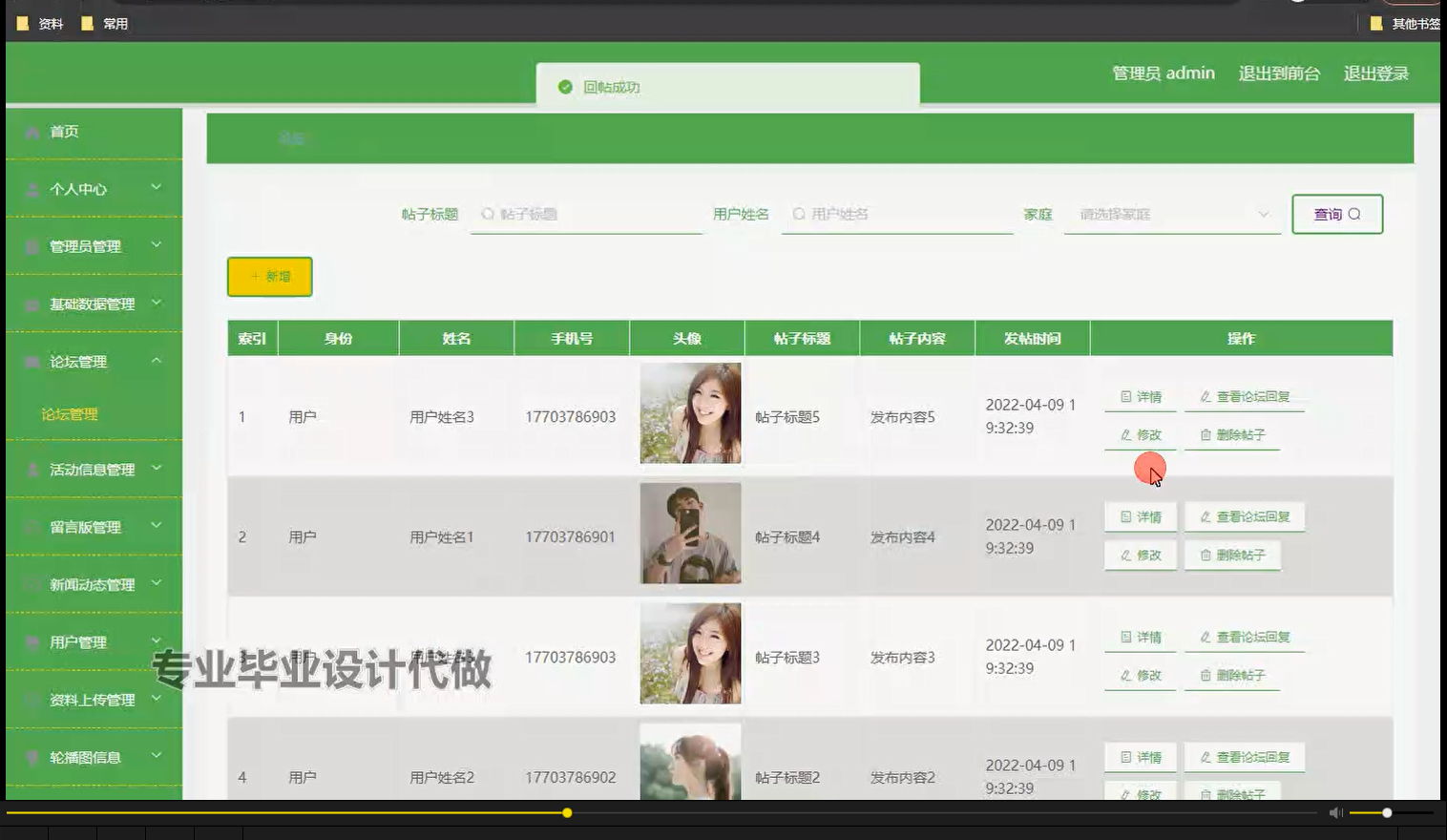Click the 修改 pencil icon on row 2

[x=1126, y=555]
